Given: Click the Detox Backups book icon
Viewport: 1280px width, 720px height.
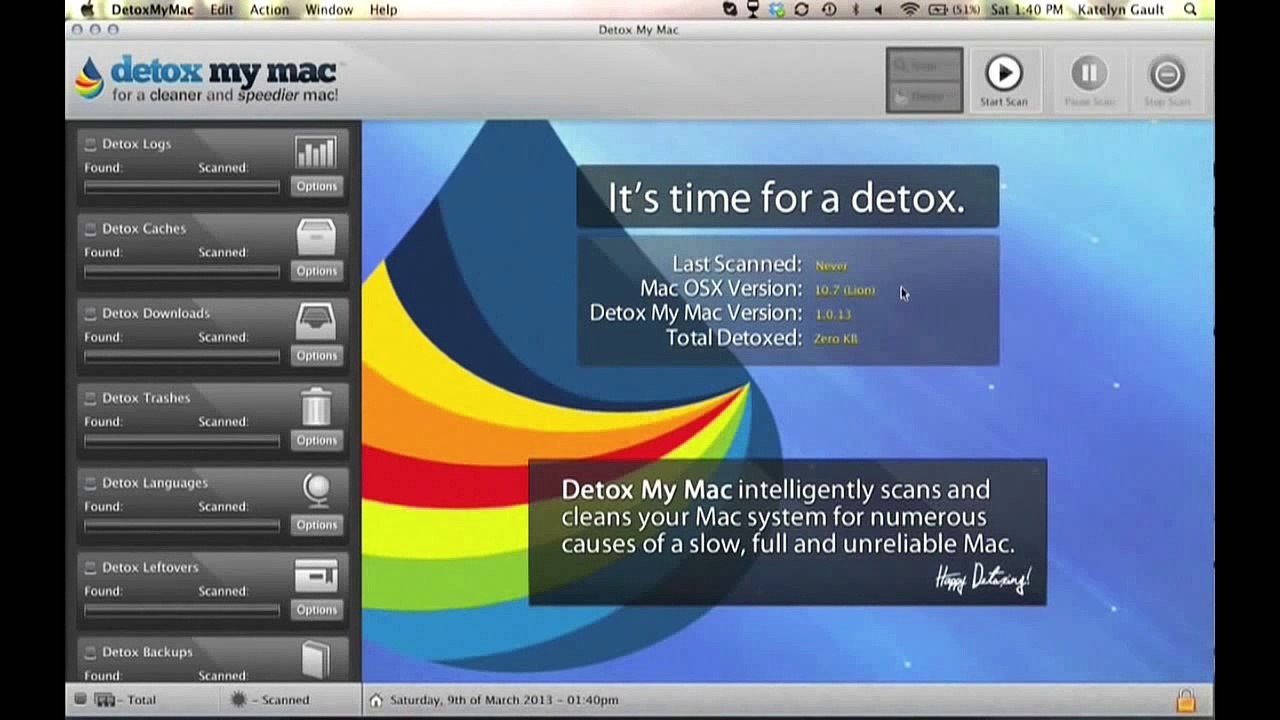Looking at the screenshot, I should tap(316, 660).
